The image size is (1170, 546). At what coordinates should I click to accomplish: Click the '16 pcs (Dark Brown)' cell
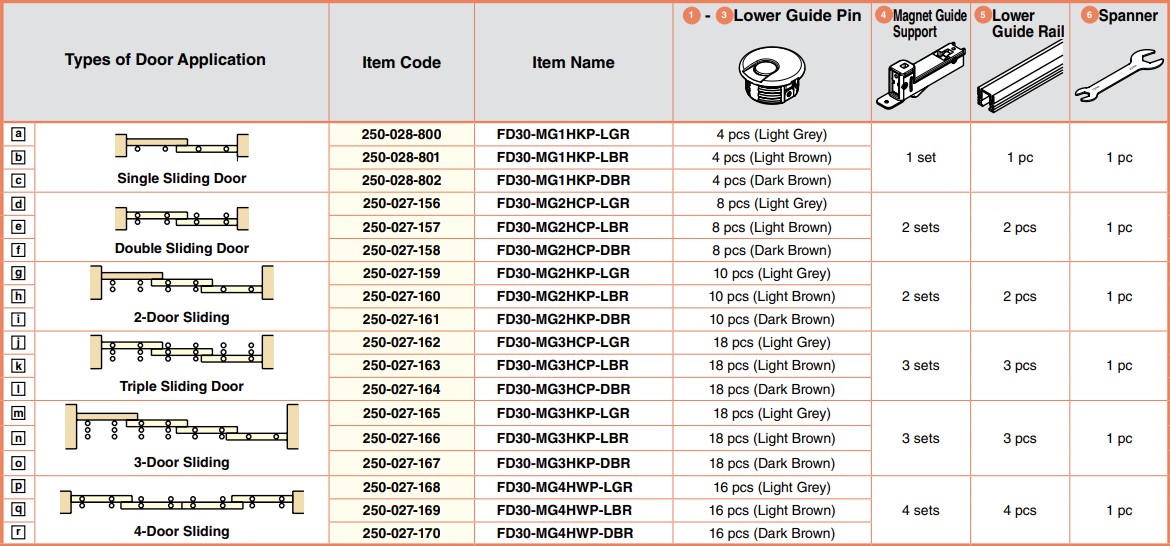click(772, 533)
